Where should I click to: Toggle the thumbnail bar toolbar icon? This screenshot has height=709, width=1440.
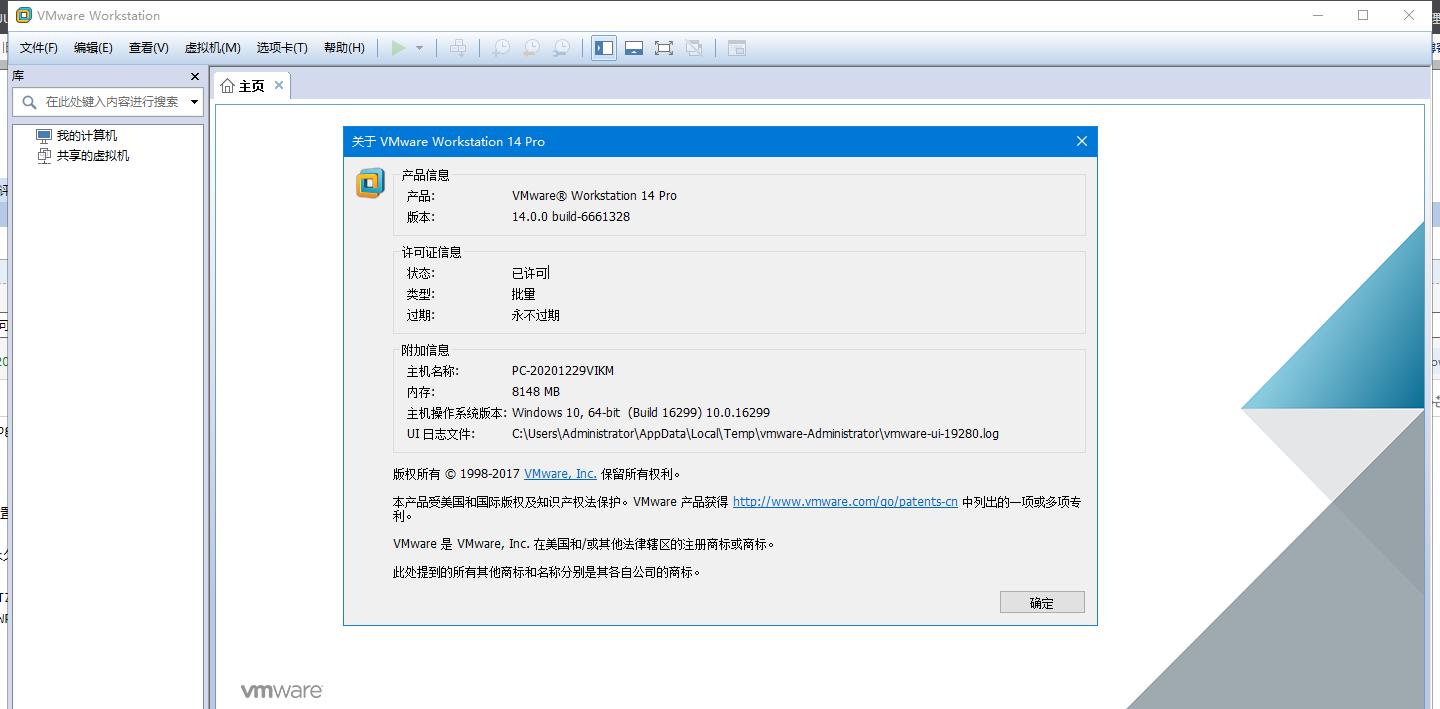tap(634, 48)
